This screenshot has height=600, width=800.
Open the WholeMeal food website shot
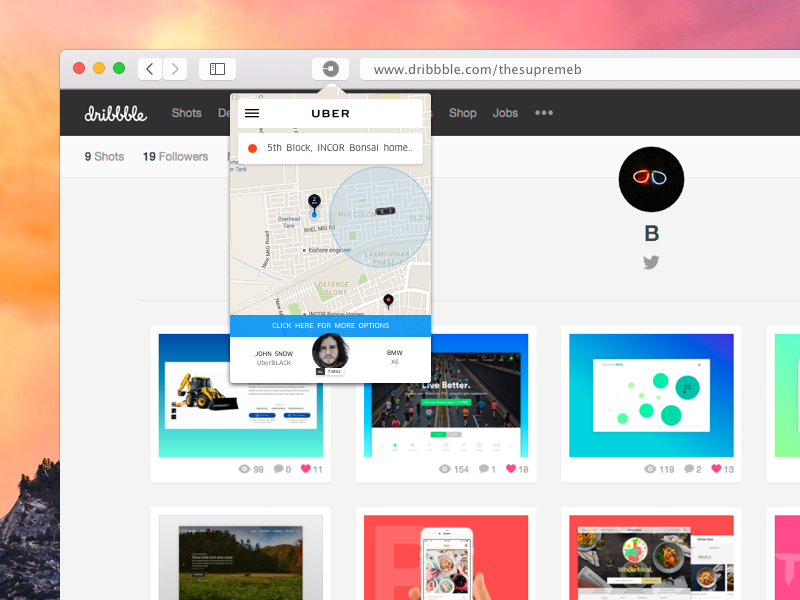coord(651,558)
